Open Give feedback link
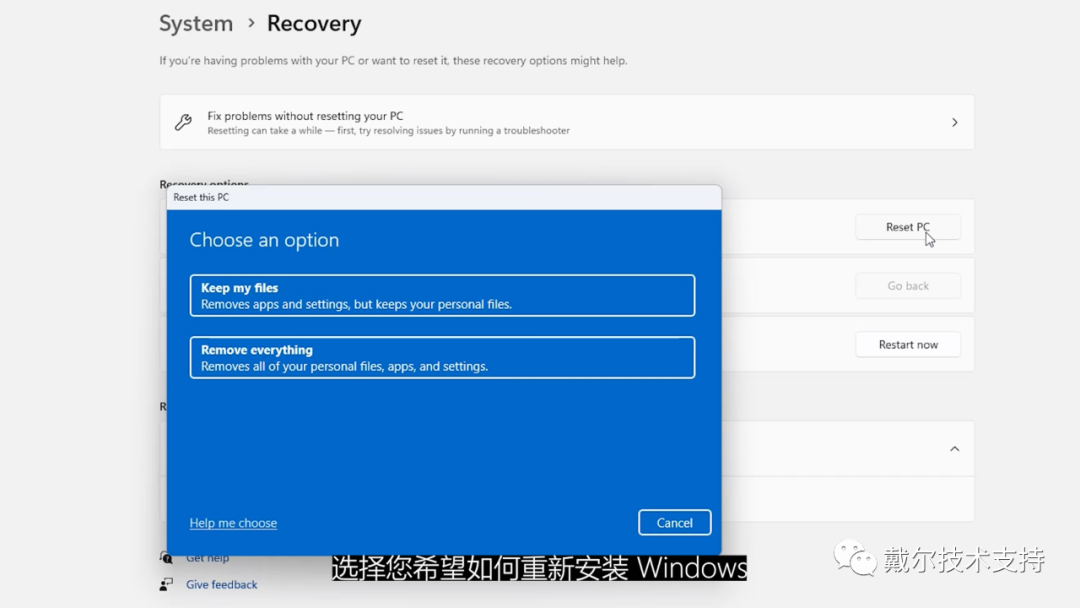The height and width of the screenshot is (608, 1080). 221,584
